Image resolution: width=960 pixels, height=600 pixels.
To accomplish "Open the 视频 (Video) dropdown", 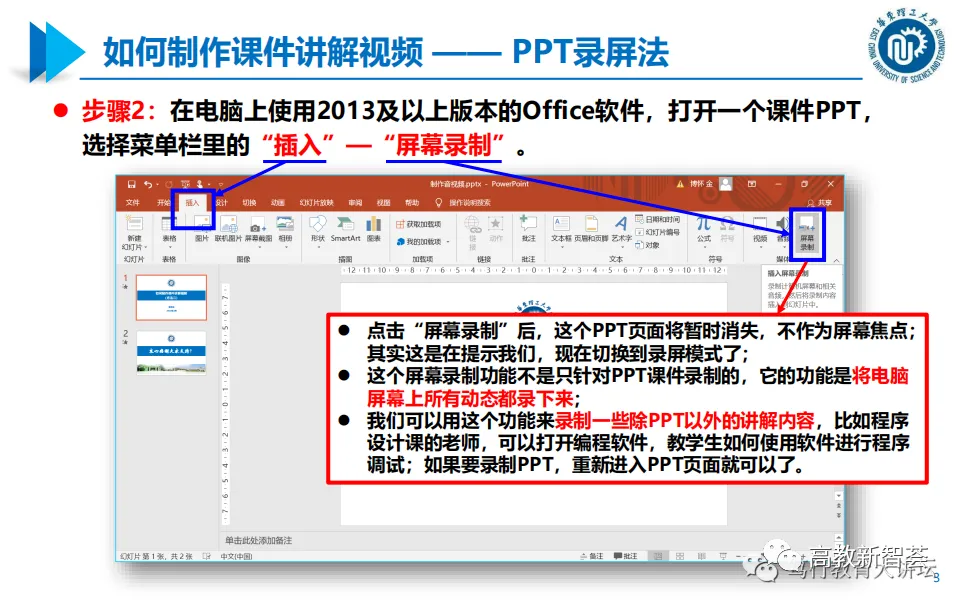I will pos(760,231).
